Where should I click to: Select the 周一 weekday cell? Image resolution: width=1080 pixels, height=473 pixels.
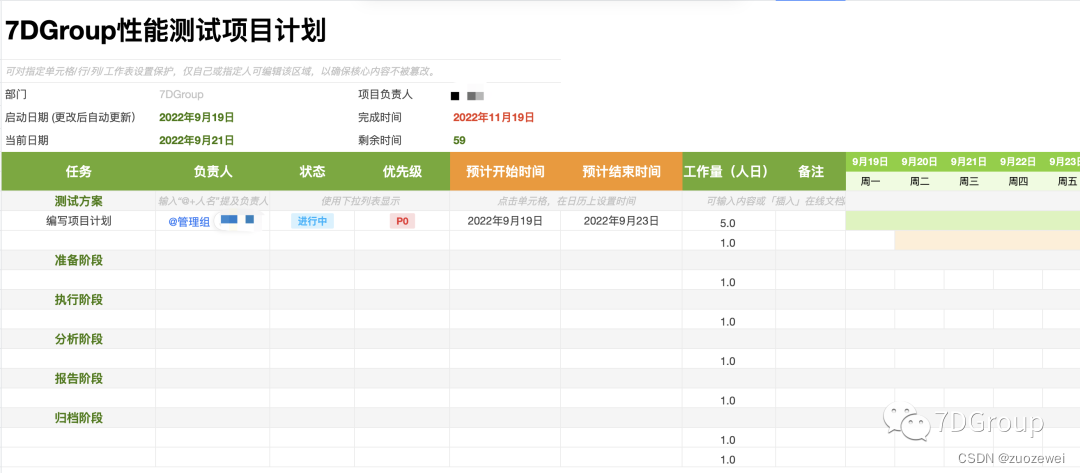click(870, 182)
